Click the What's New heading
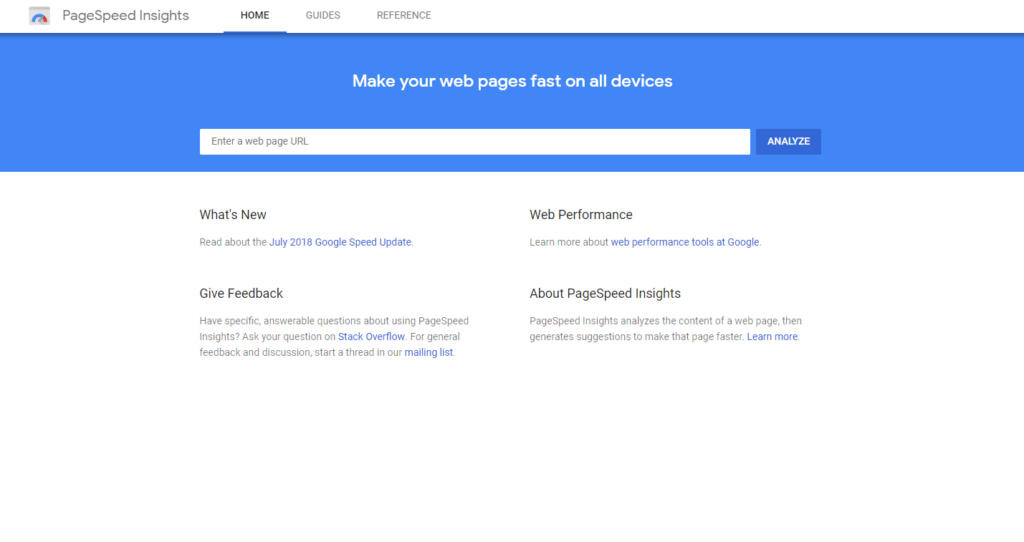 [232, 215]
